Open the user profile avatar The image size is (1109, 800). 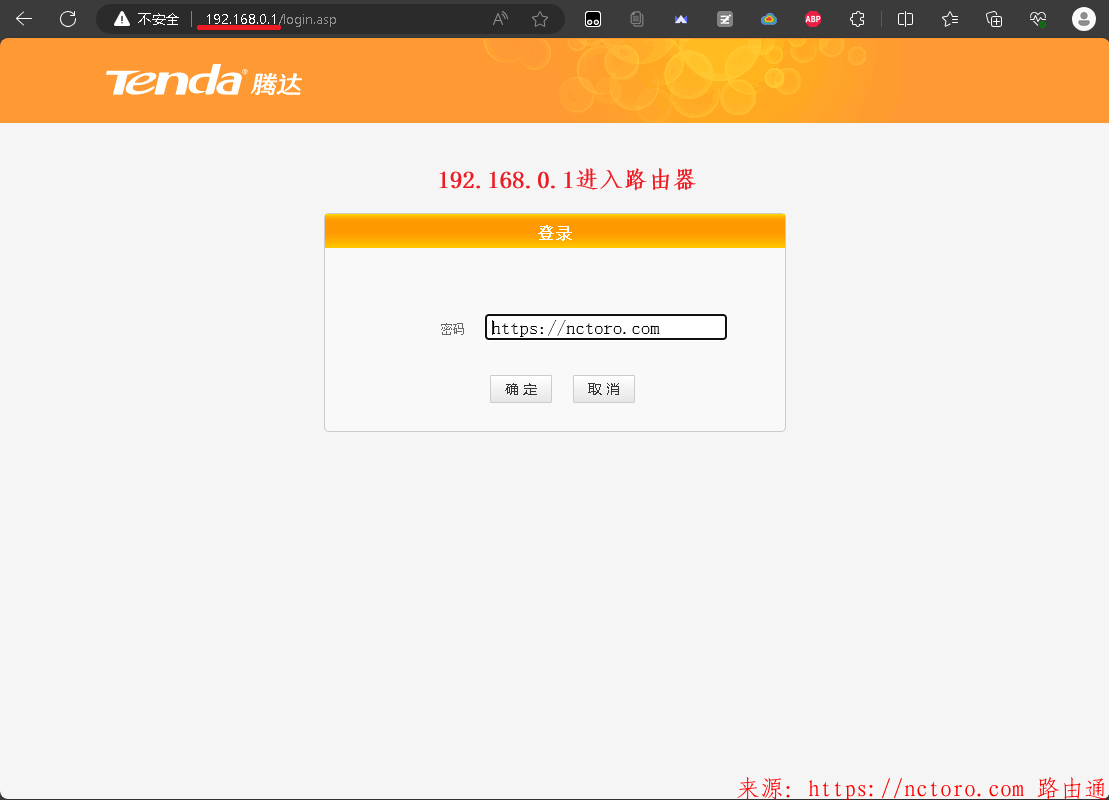pos(1084,19)
